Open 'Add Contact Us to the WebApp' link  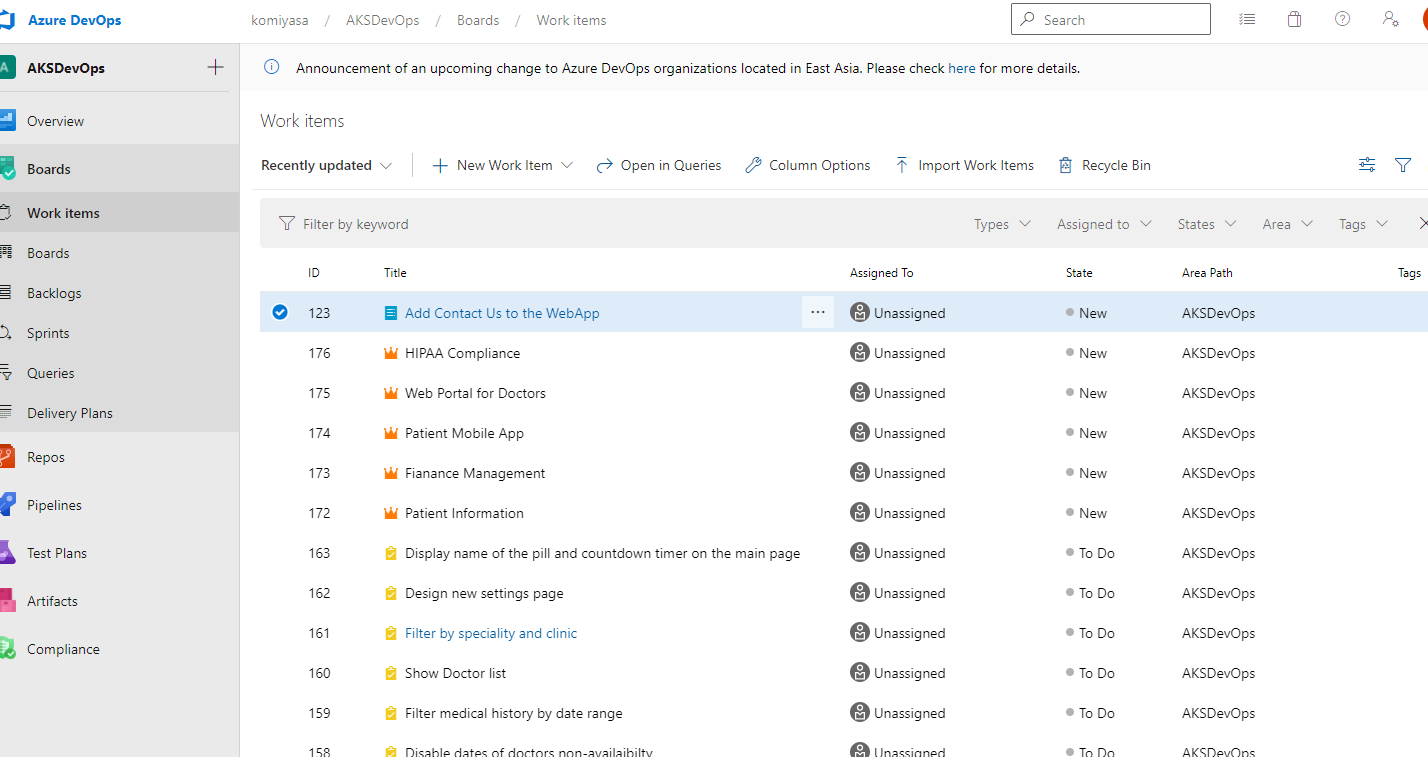coord(502,313)
